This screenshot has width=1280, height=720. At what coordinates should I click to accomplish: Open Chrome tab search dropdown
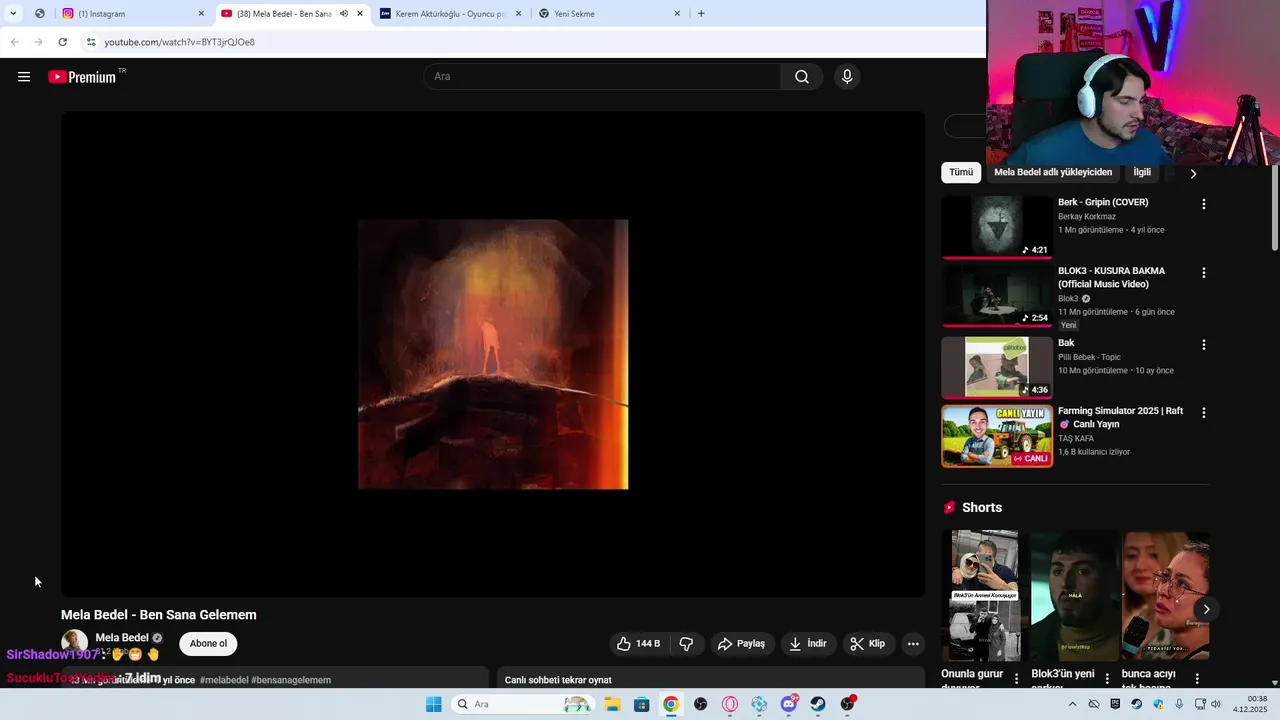(x=13, y=14)
